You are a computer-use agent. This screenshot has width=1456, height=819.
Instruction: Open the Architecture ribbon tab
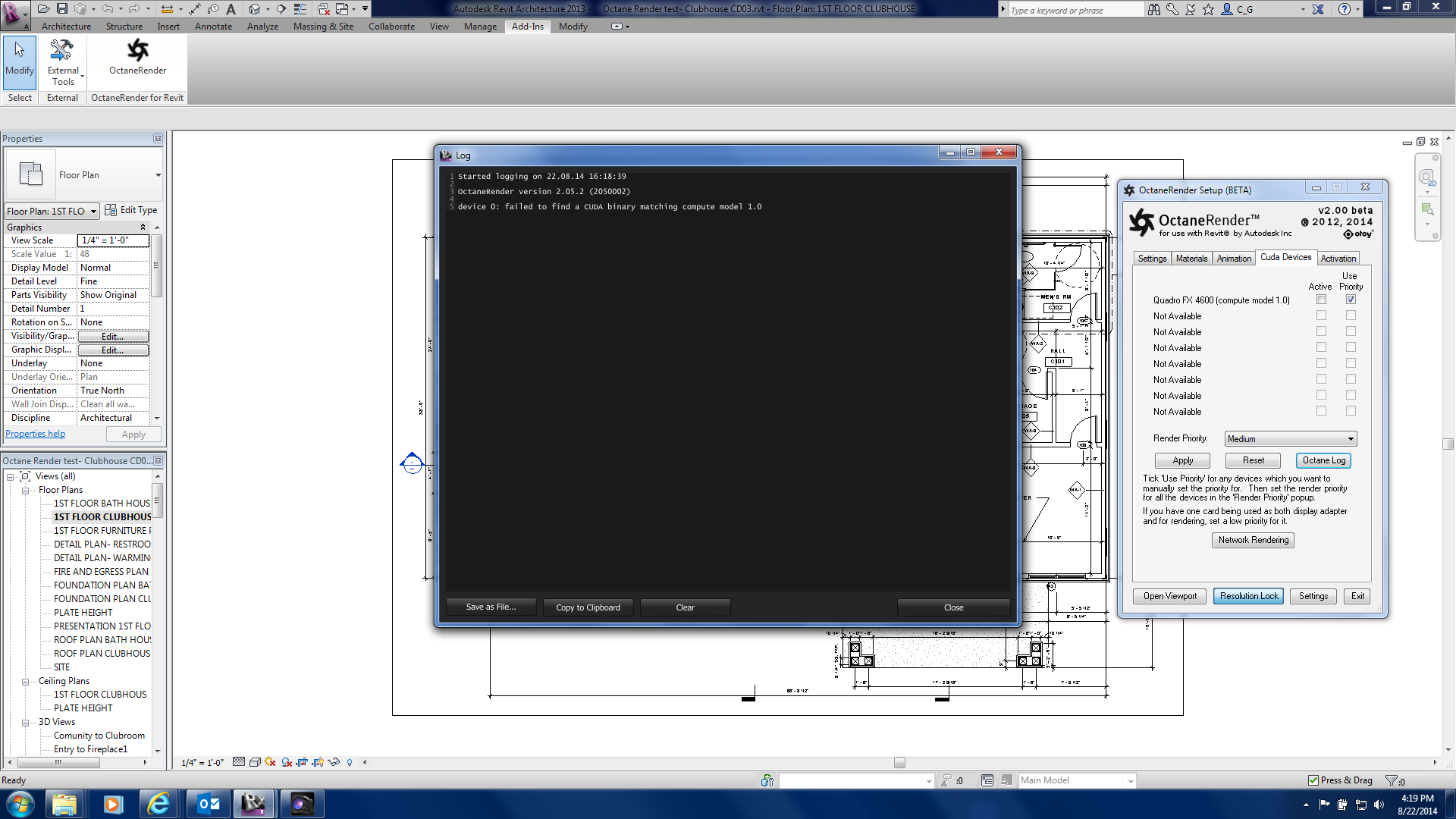pyautogui.click(x=66, y=27)
